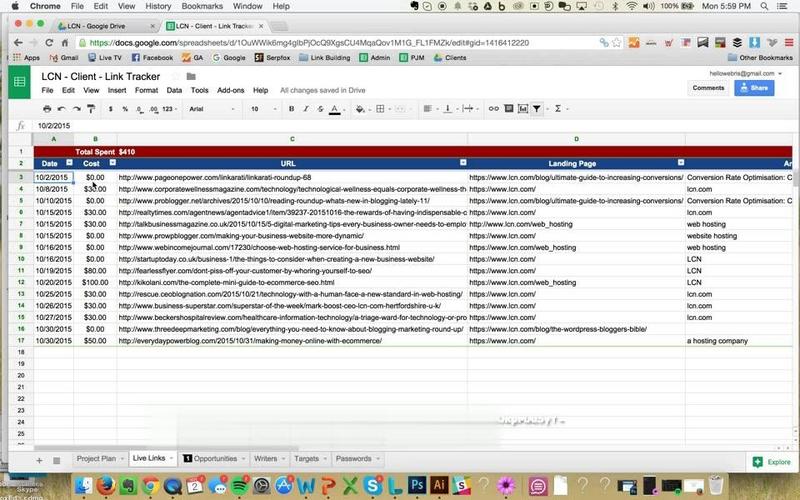Viewport: 800px width, 500px height.
Task: Redo the last action
Action: [77, 109]
